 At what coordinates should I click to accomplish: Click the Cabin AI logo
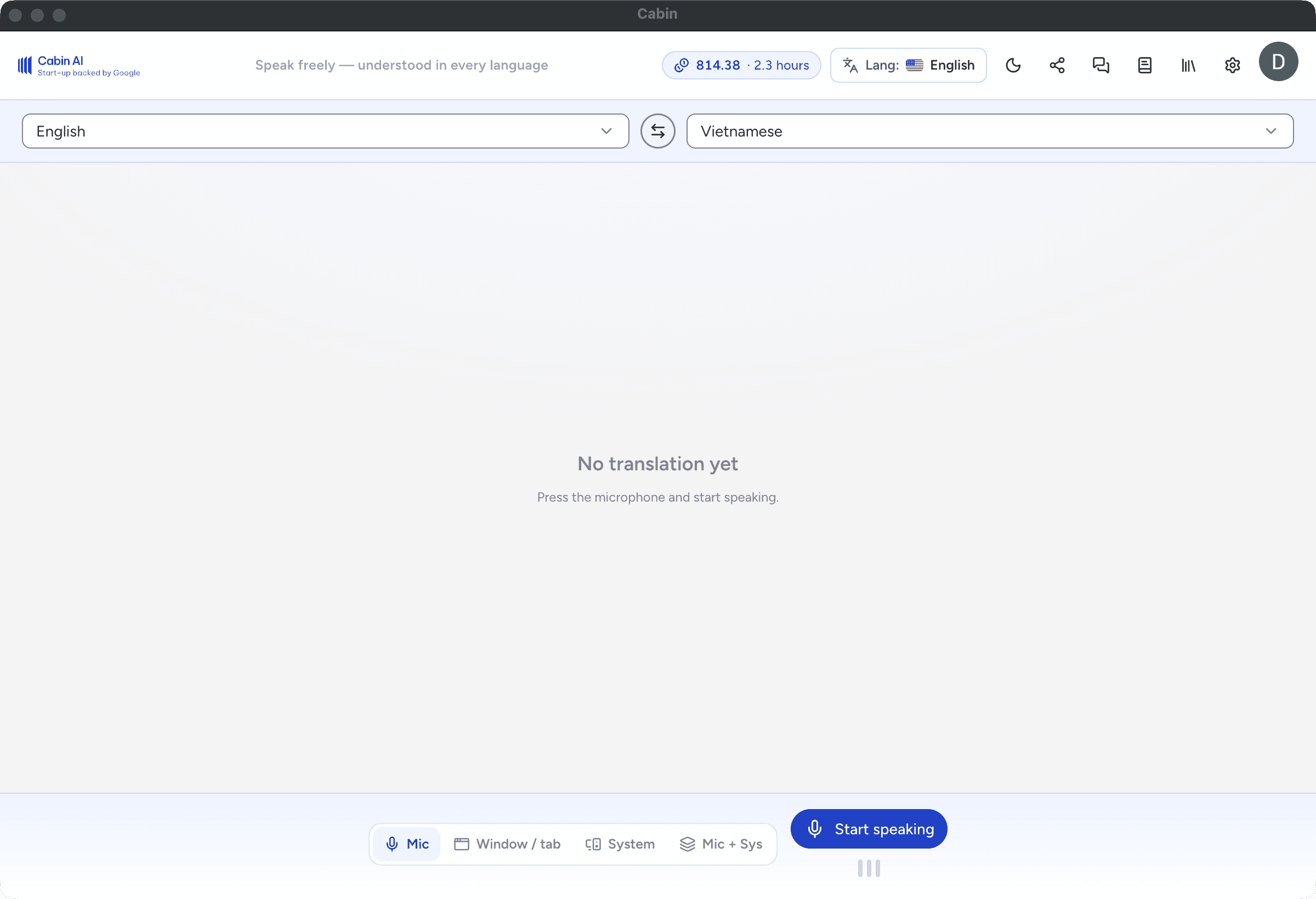pos(79,65)
